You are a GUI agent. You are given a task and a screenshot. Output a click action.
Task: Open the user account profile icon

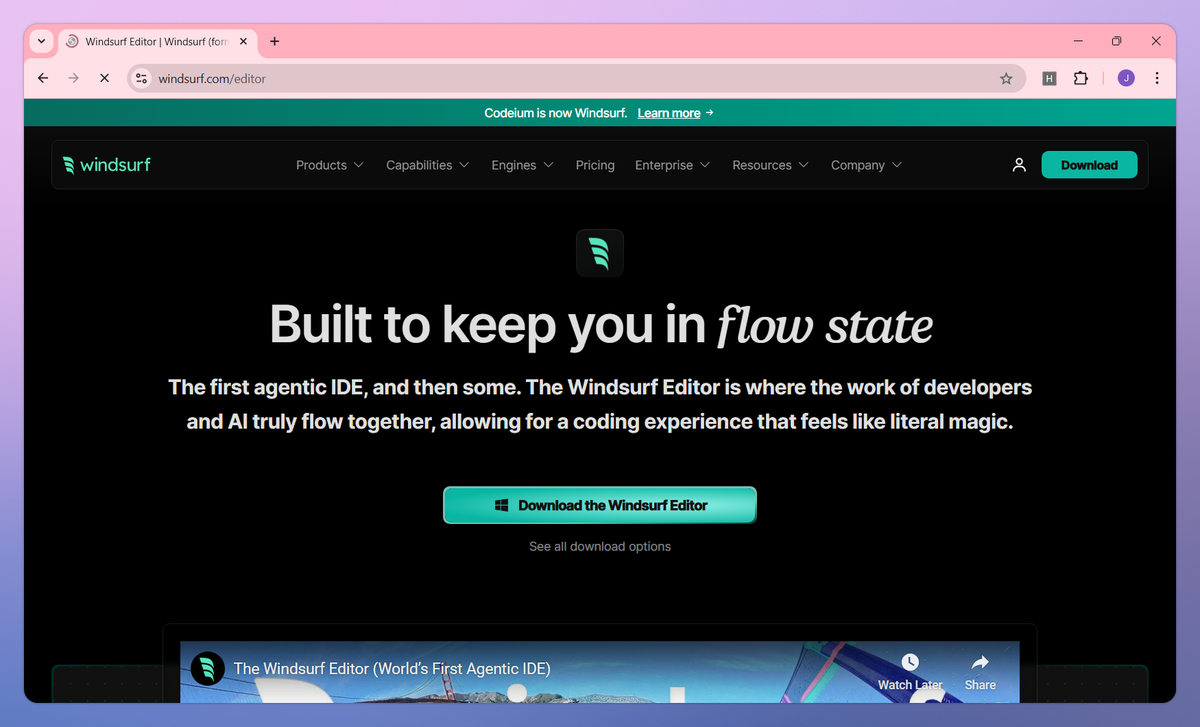(x=1019, y=165)
